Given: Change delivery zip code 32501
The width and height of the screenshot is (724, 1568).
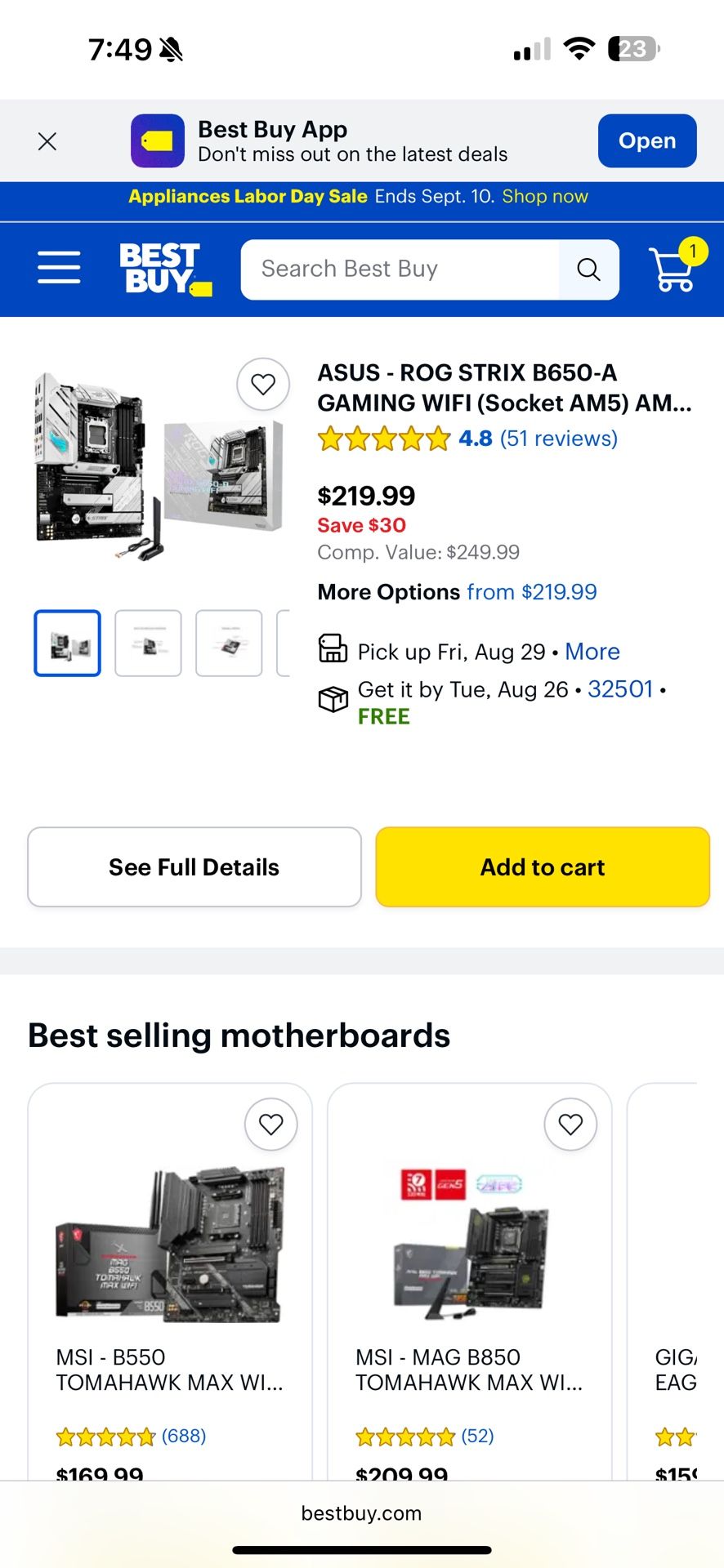Looking at the screenshot, I should pyautogui.click(x=619, y=689).
